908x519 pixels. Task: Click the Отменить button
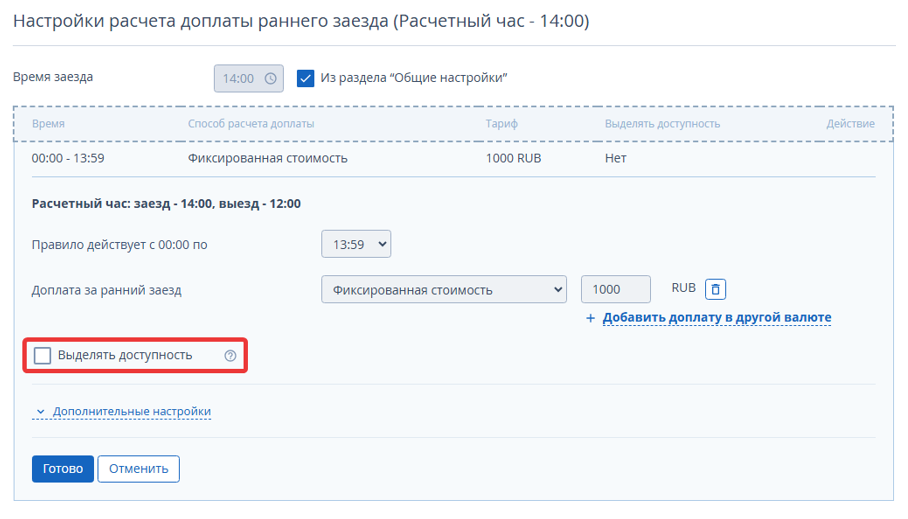tap(138, 469)
